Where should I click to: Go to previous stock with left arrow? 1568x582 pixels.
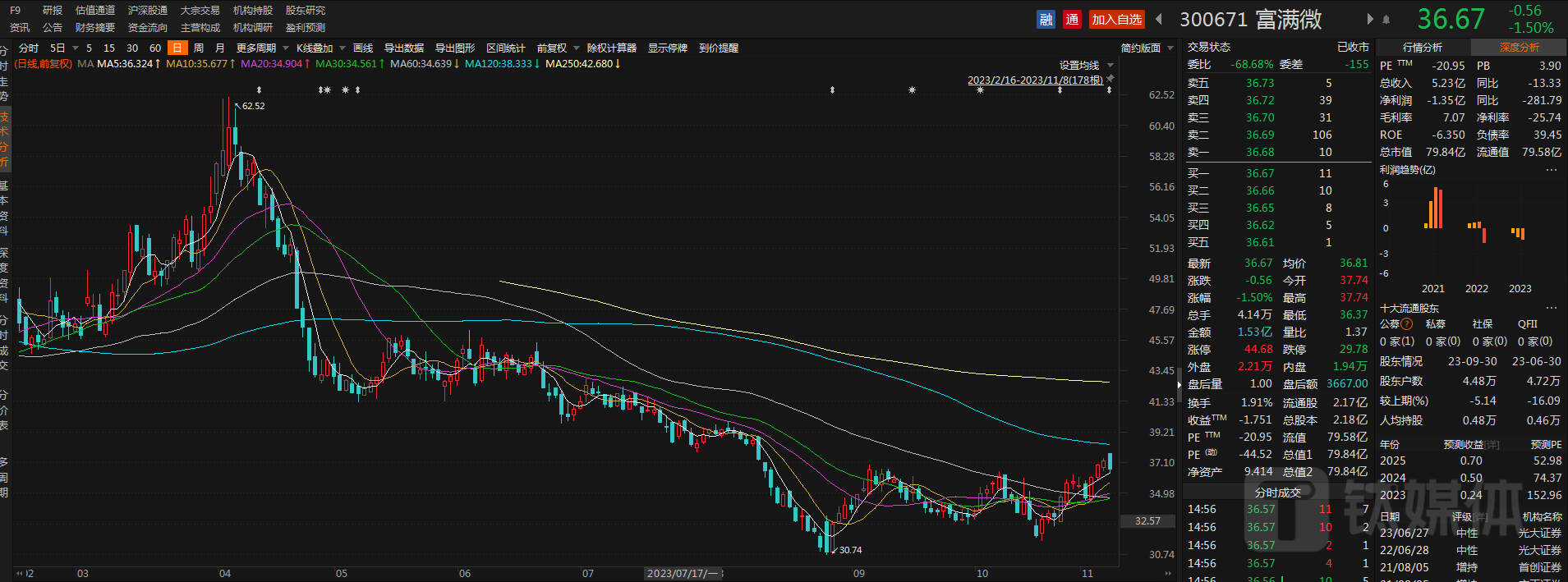(1159, 20)
